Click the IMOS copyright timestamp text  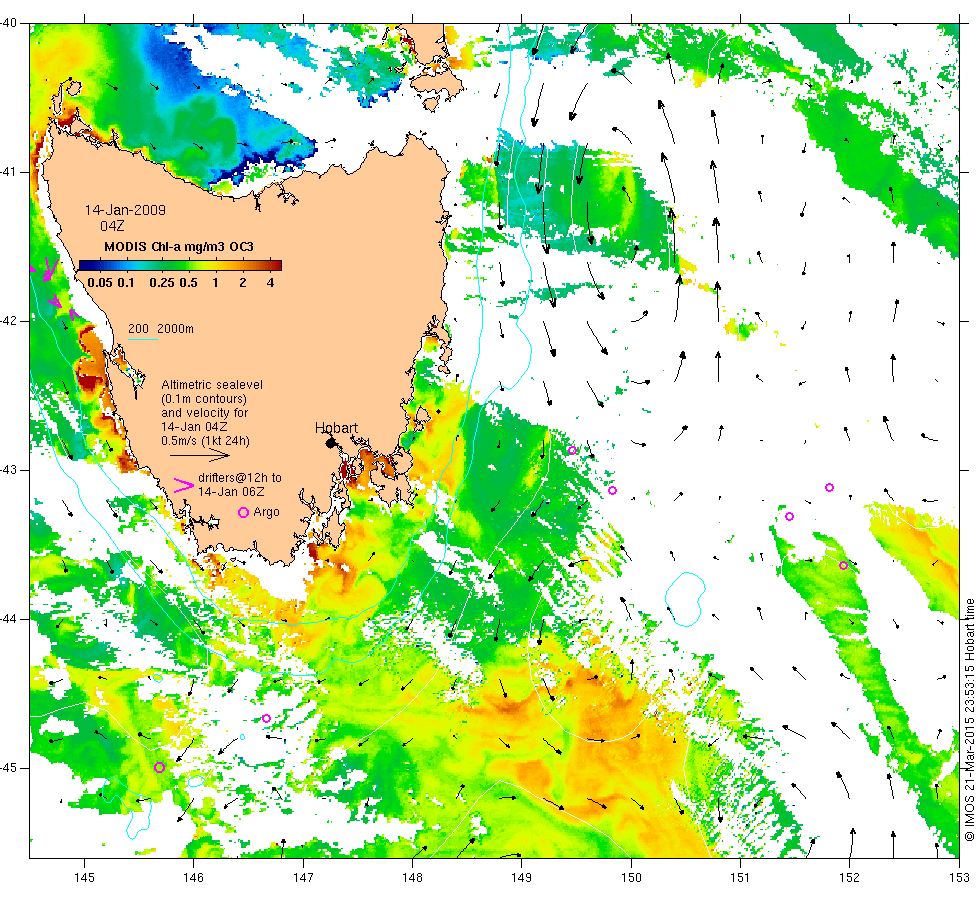click(x=969, y=719)
